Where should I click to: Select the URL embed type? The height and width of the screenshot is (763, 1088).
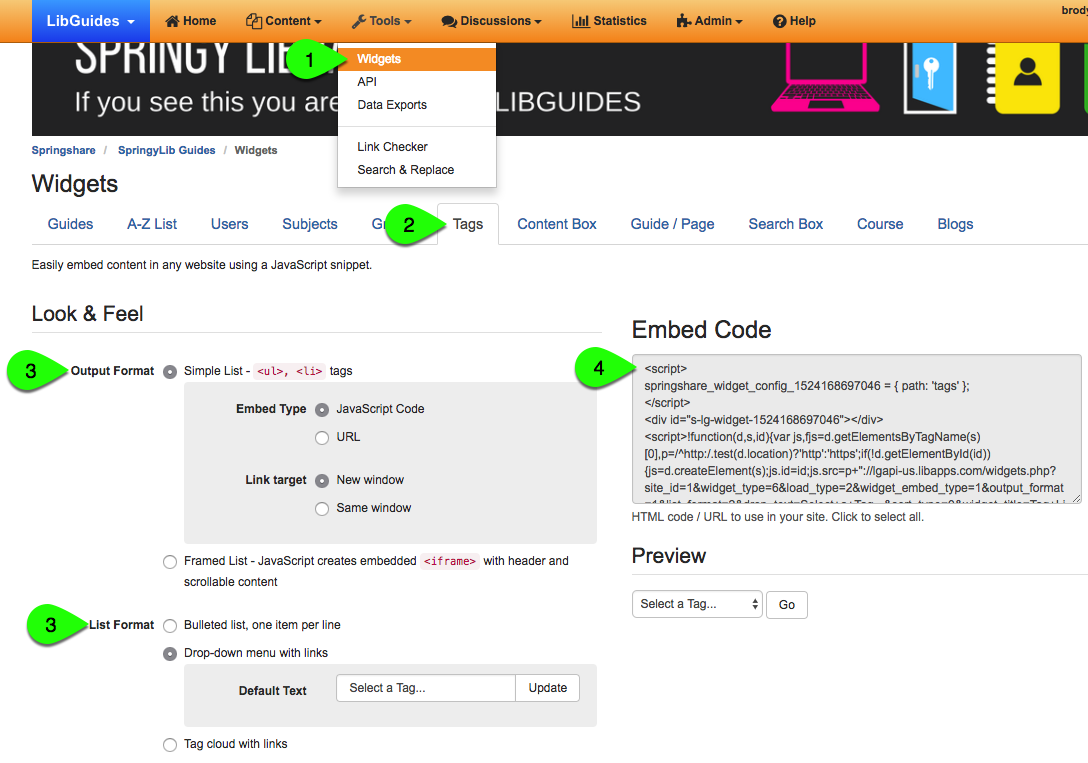tap(321, 437)
